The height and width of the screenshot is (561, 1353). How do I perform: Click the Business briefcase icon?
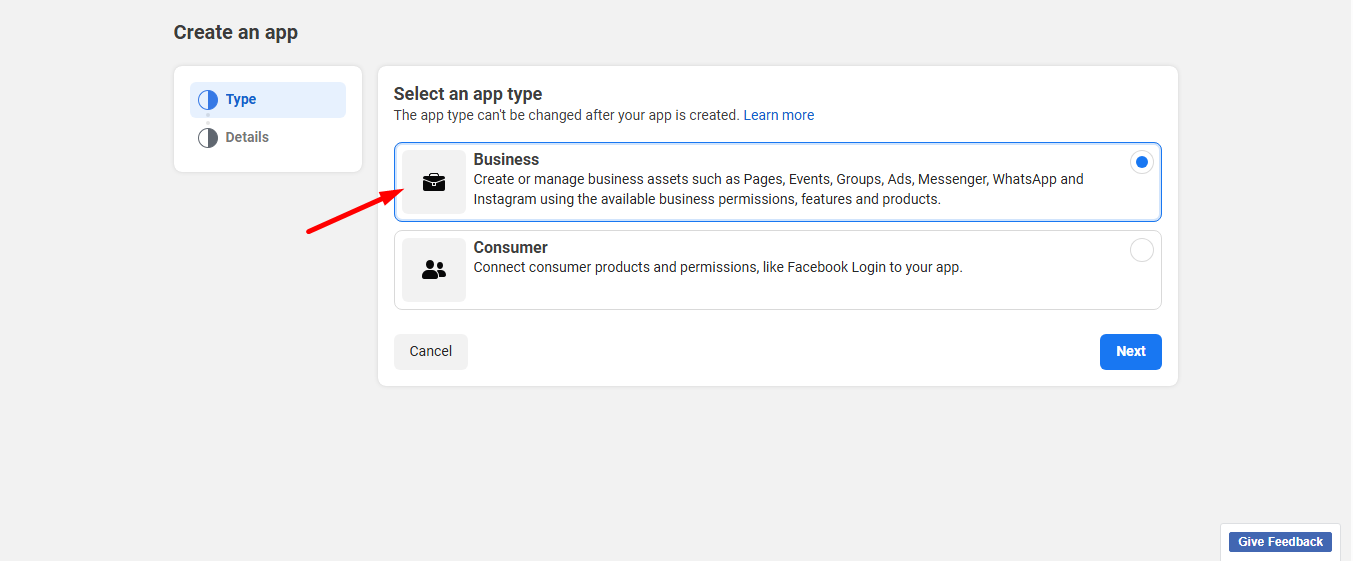tap(434, 182)
